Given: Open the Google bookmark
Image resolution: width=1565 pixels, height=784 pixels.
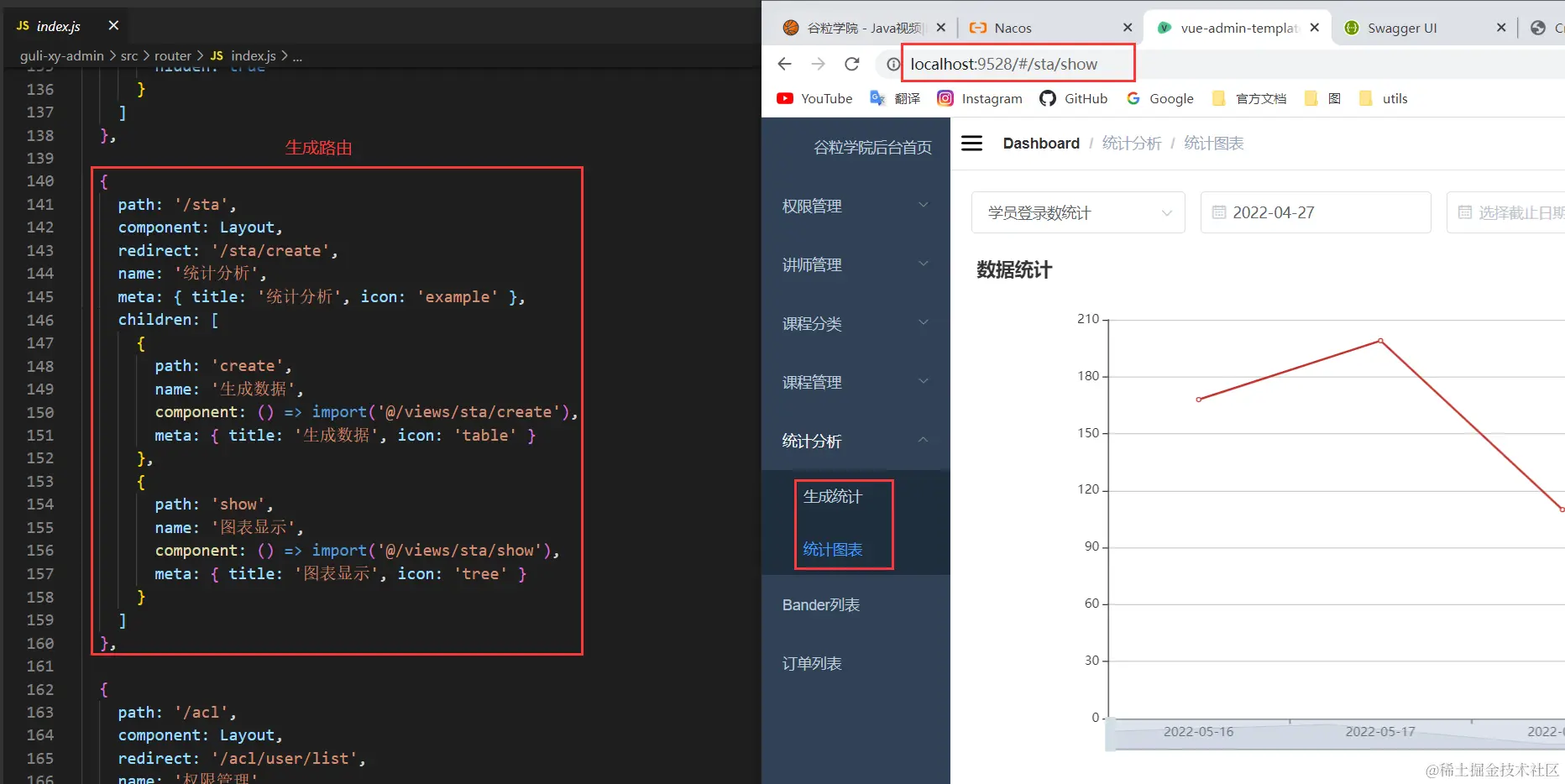Looking at the screenshot, I should 1160,98.
